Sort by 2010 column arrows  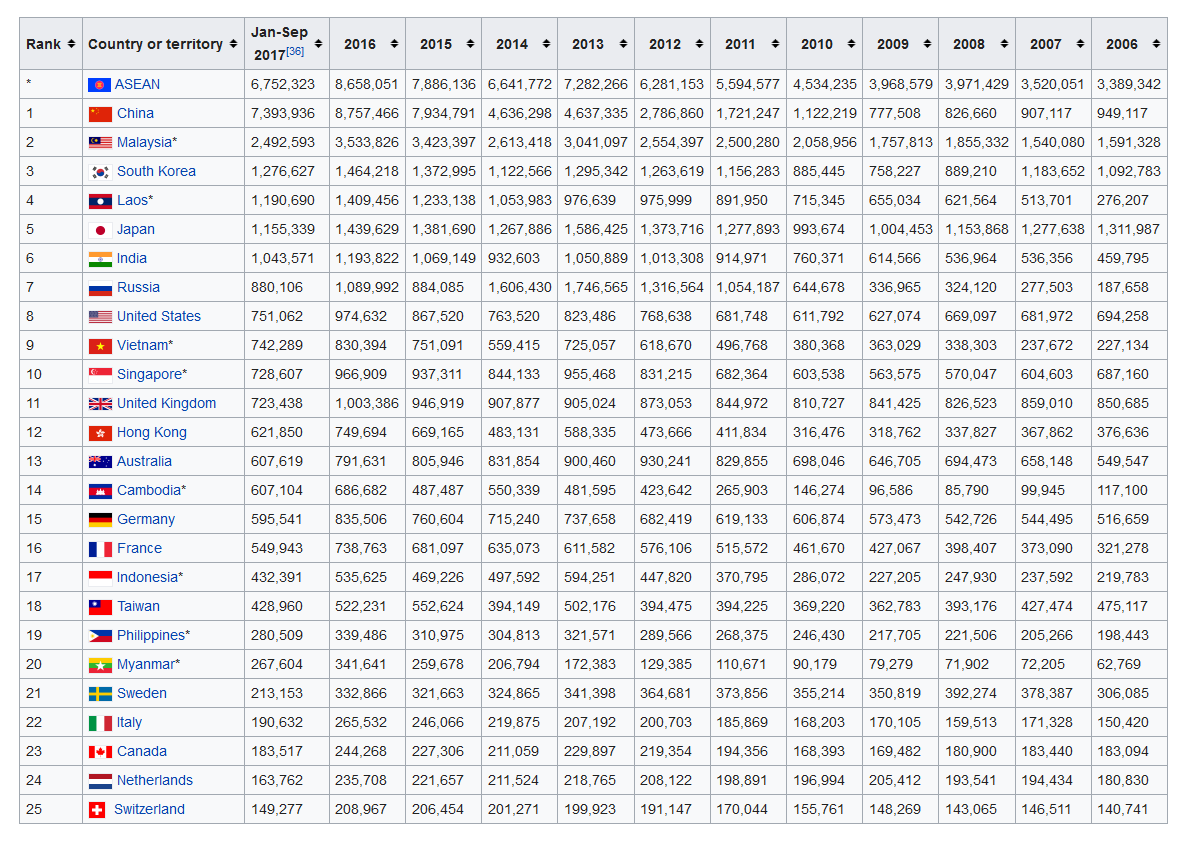coord(852,44)
